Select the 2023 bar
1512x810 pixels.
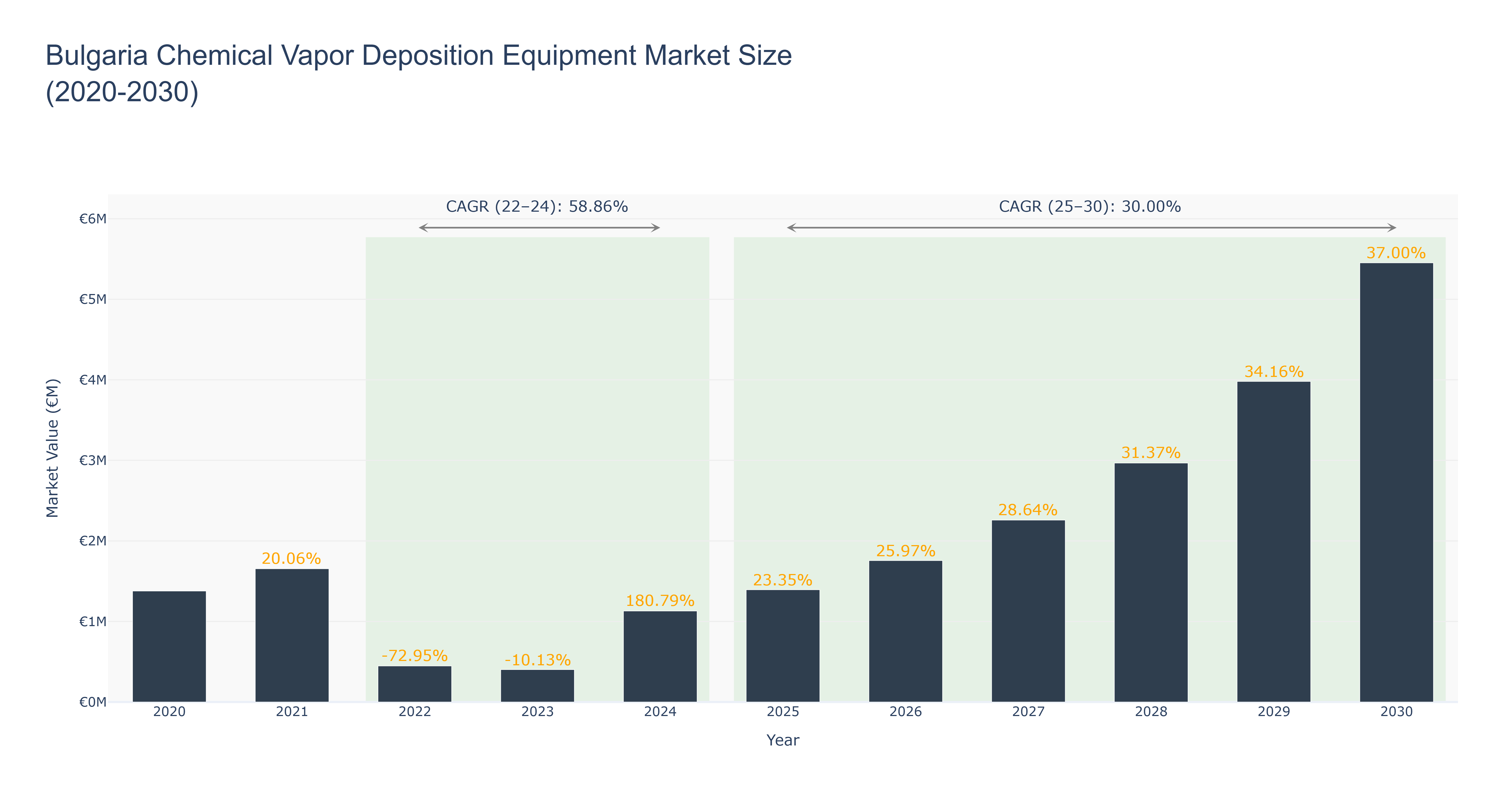click(x=537, y=686)
